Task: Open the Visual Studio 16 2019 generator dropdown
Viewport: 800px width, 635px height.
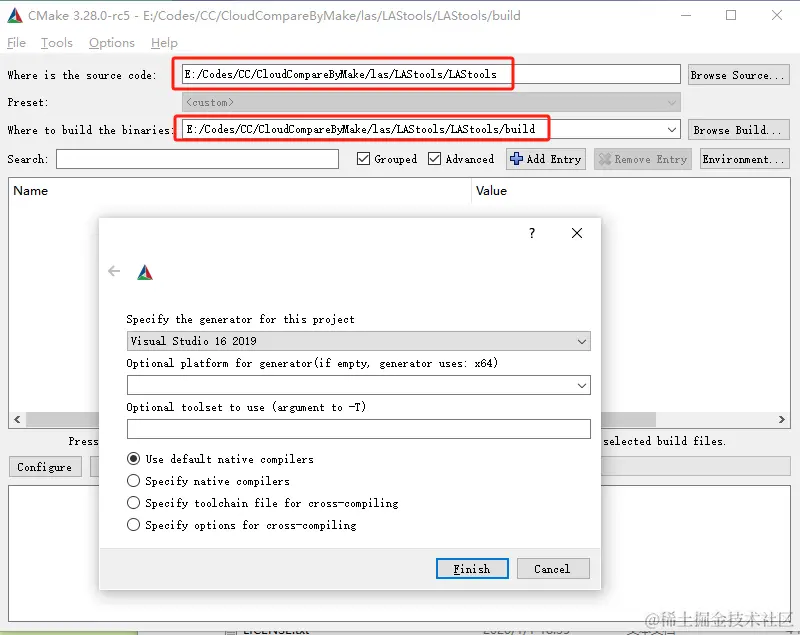Action: coord(358,341)
